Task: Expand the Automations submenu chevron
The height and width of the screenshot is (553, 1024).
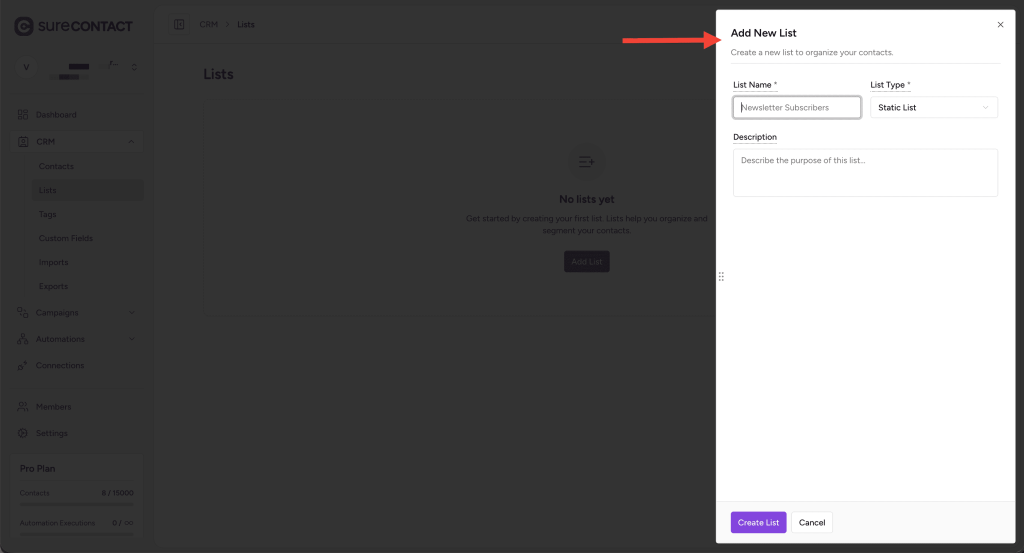Action: pyautogui.click(x=132, y=339)
